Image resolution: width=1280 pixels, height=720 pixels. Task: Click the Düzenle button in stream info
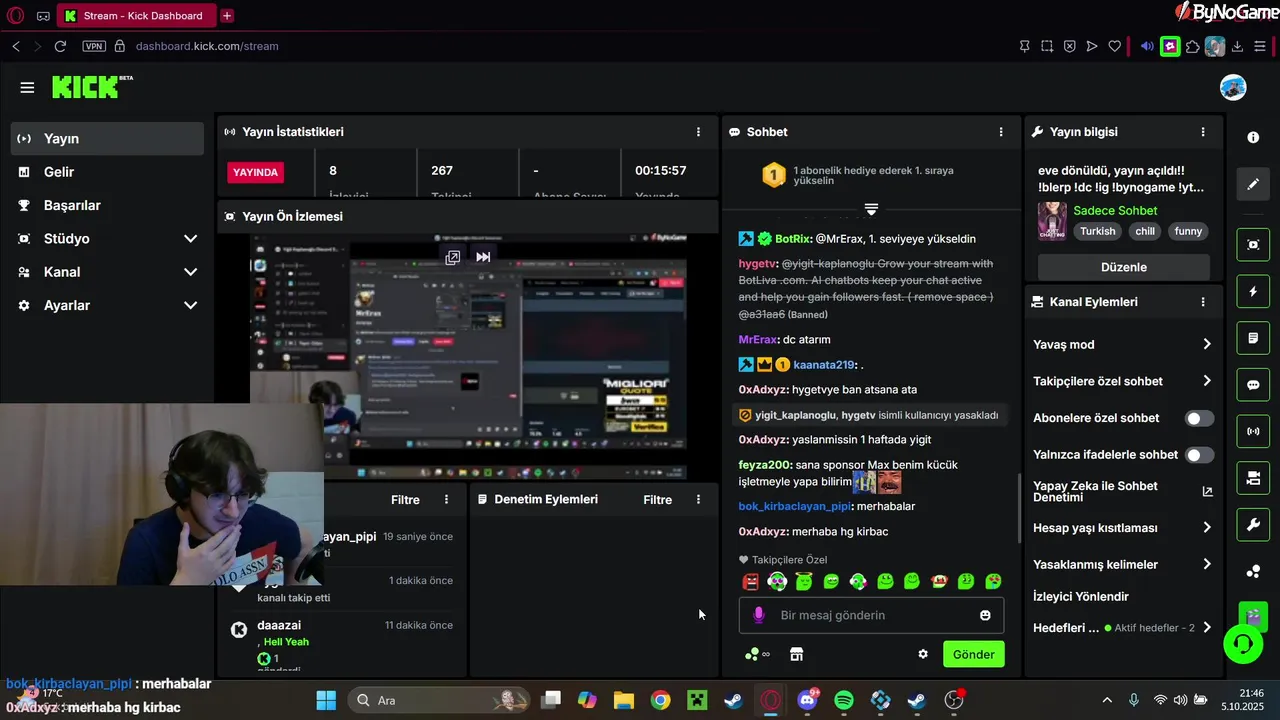click(1123, 267)
